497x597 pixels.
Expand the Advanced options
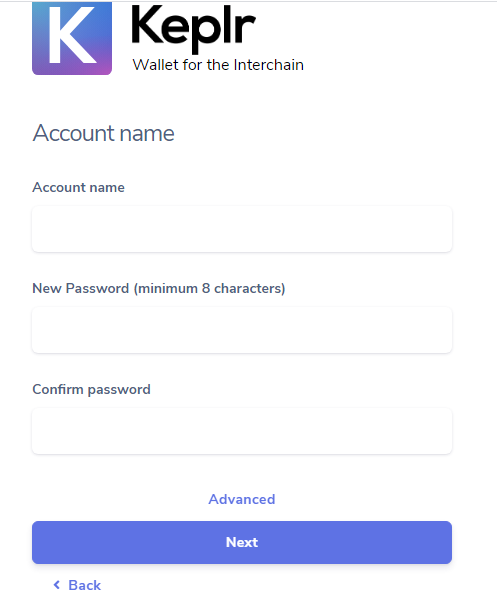point(242,499)
